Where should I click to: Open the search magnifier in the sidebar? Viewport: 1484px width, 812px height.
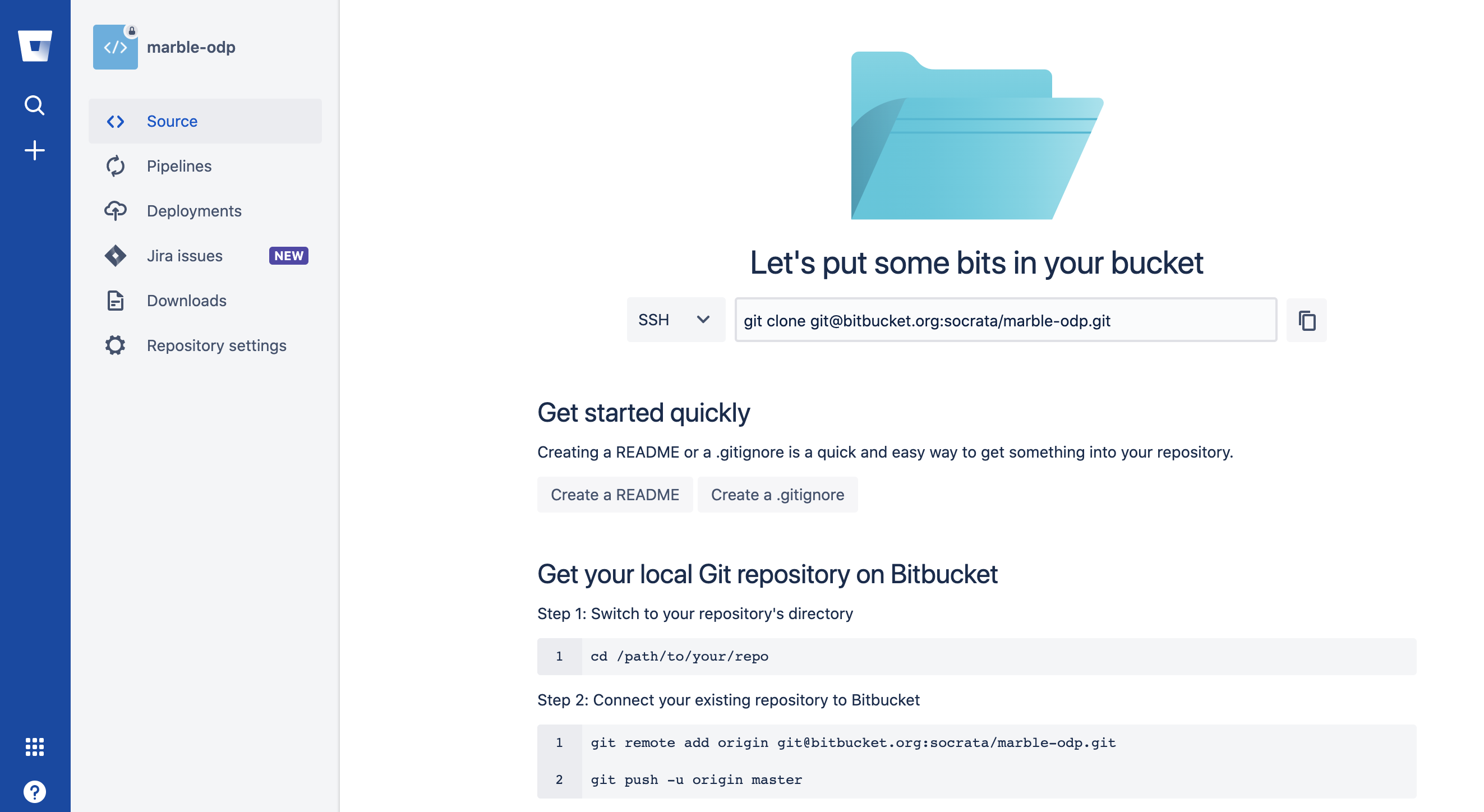point(35,105)
